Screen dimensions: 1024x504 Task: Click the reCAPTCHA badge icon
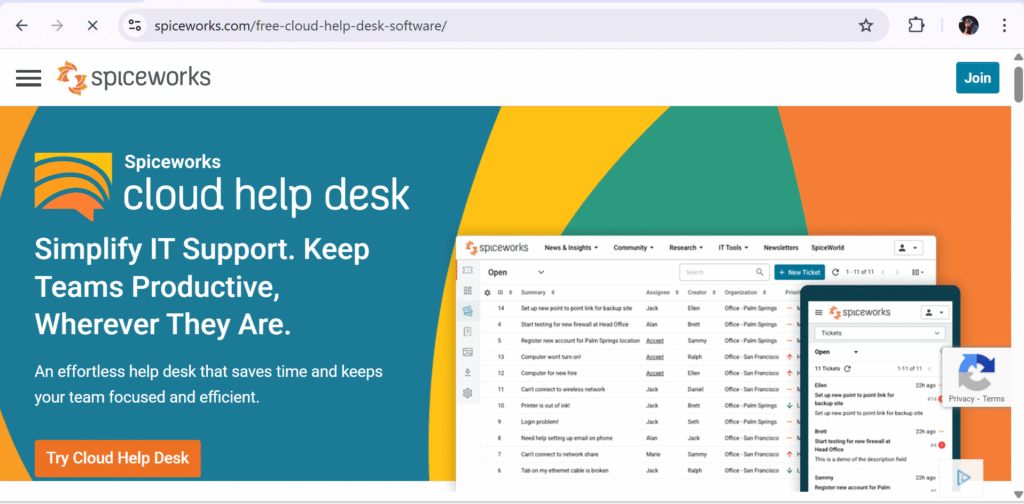click(x=976, y=372)
